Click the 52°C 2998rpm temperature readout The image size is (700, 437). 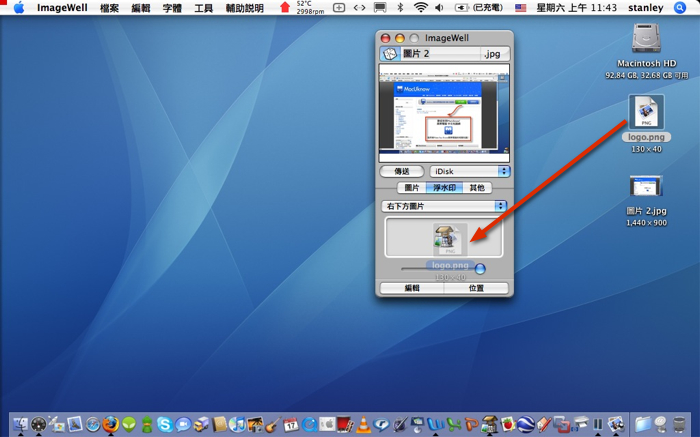click(x=310, y=8)
